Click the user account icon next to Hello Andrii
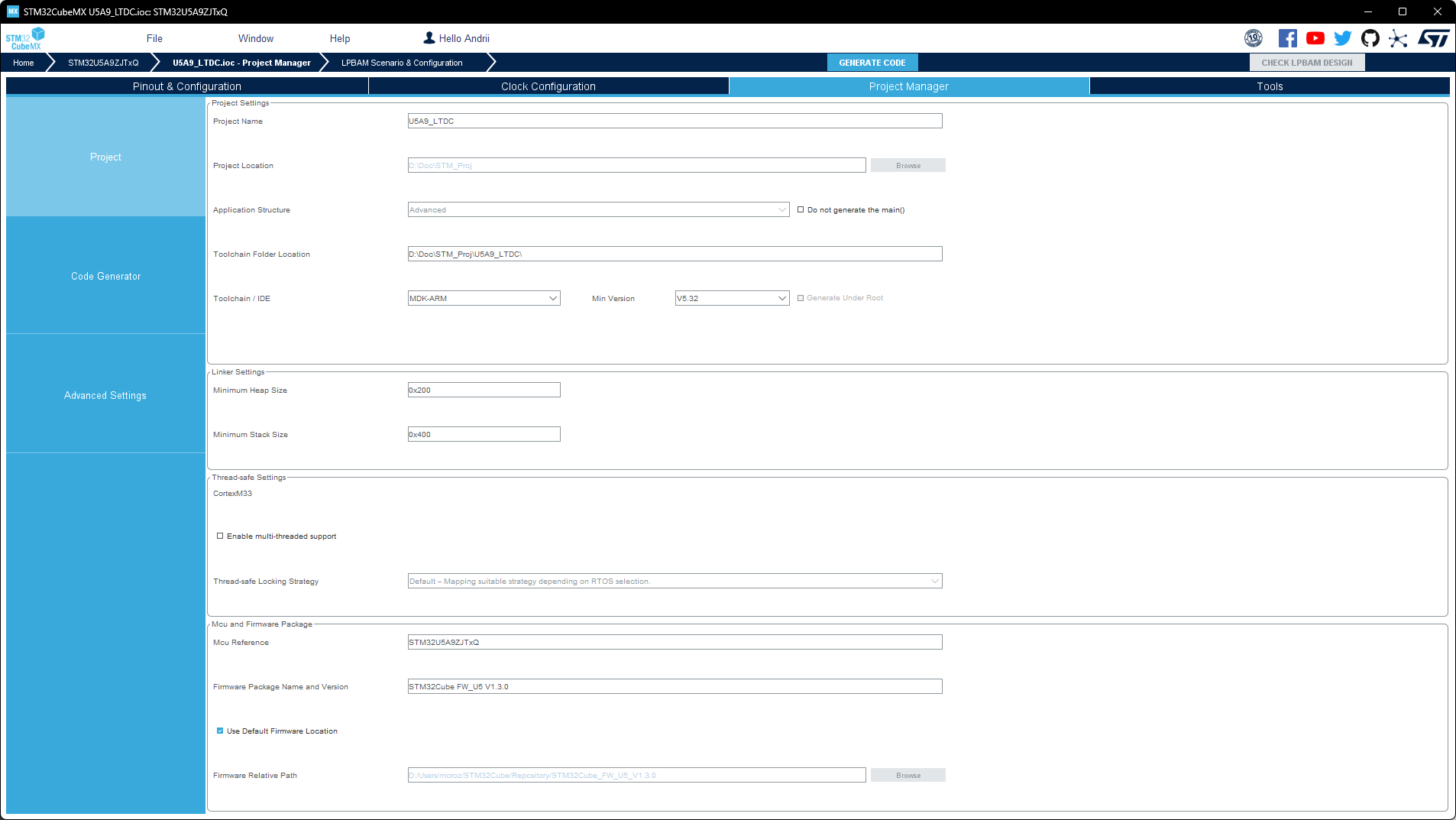 [x=429, y=37]
